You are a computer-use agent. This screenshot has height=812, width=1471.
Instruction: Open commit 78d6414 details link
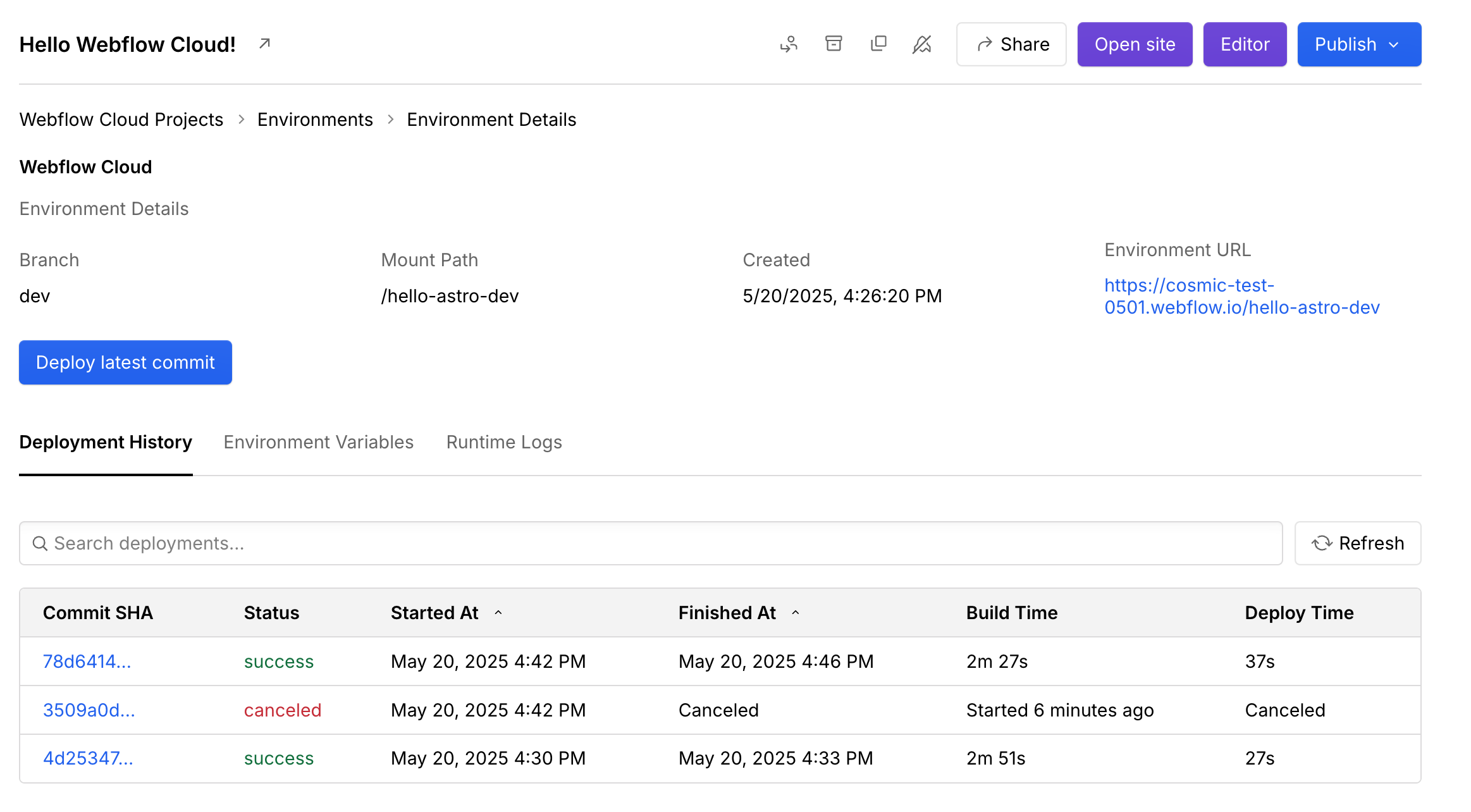(87, 661)
